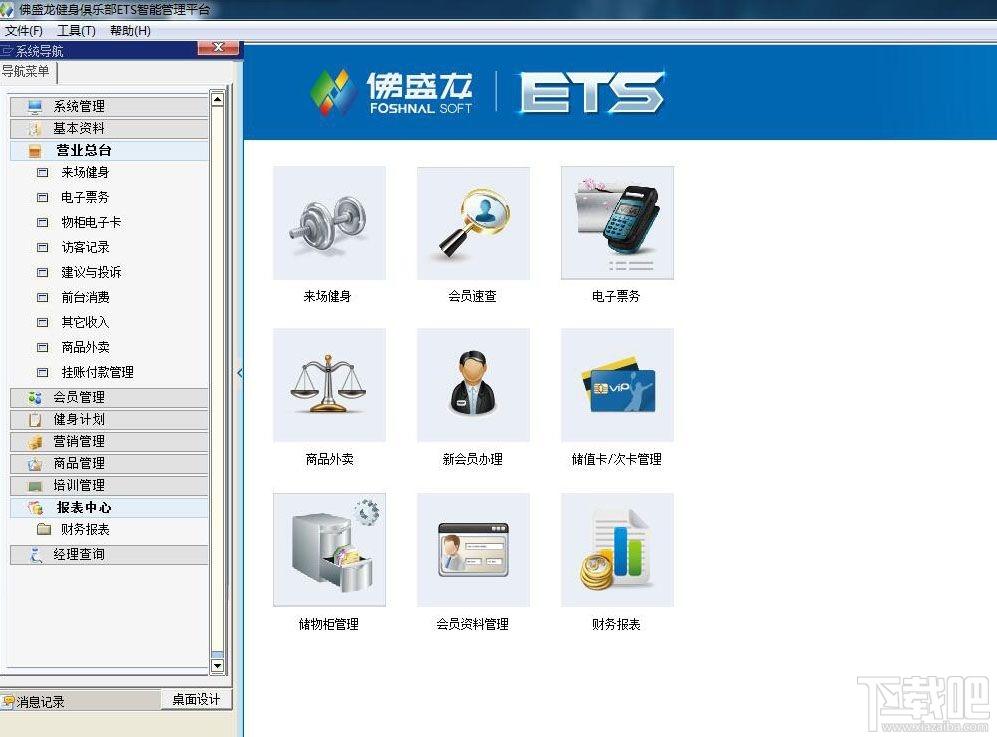Expand the 会员管理 navigation section

pos(109,397)
